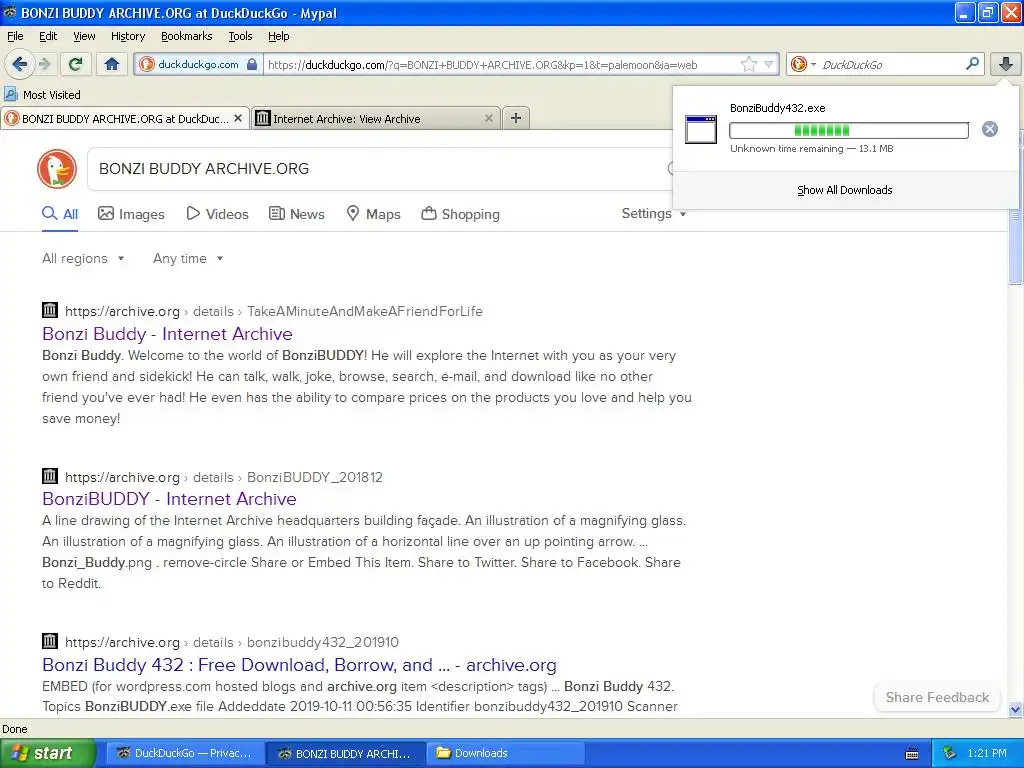Open Bonzi Buddy 432 Free Download result

click(299, 665)
